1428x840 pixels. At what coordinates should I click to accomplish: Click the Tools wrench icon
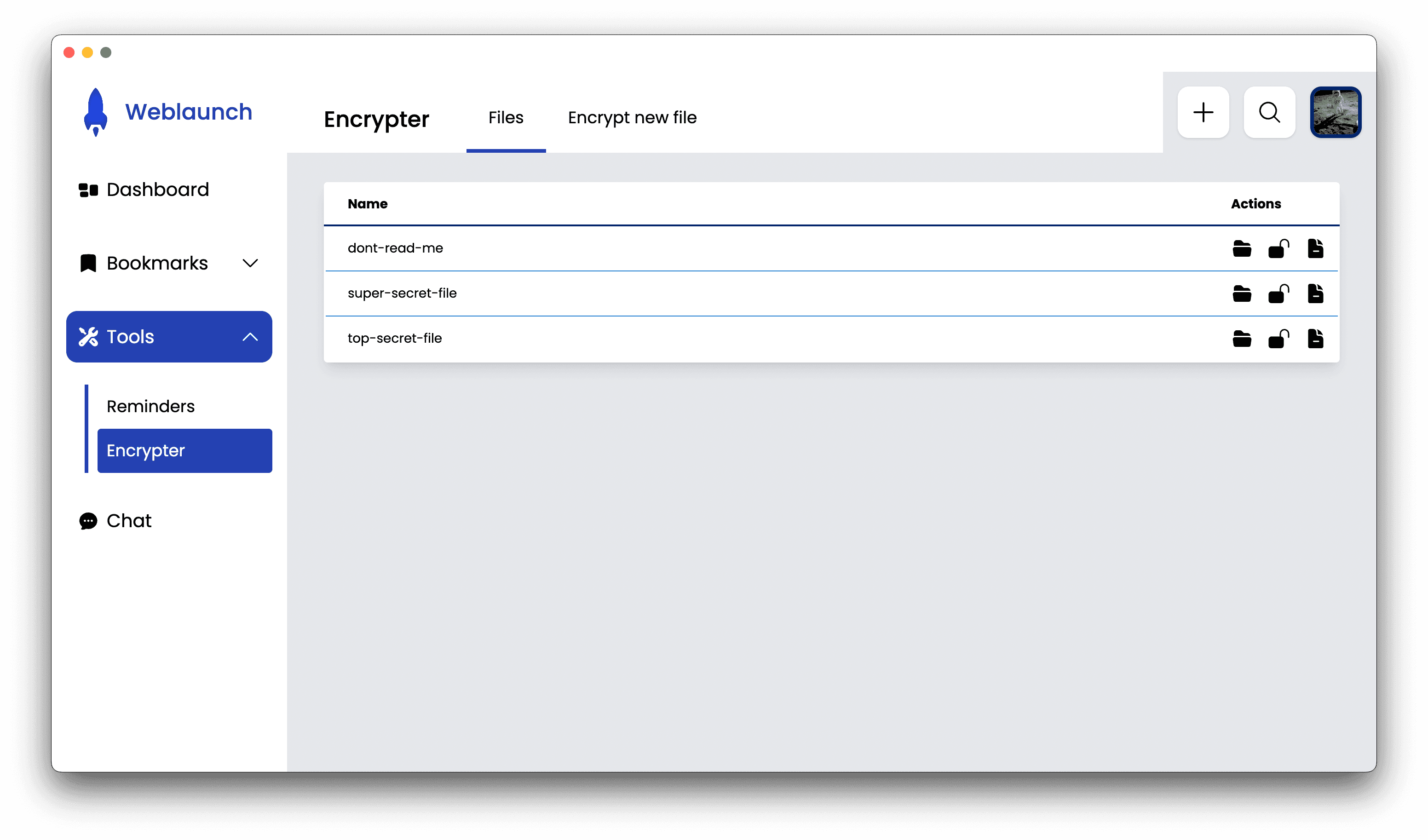pyautogui.click(x=88, y=337)
